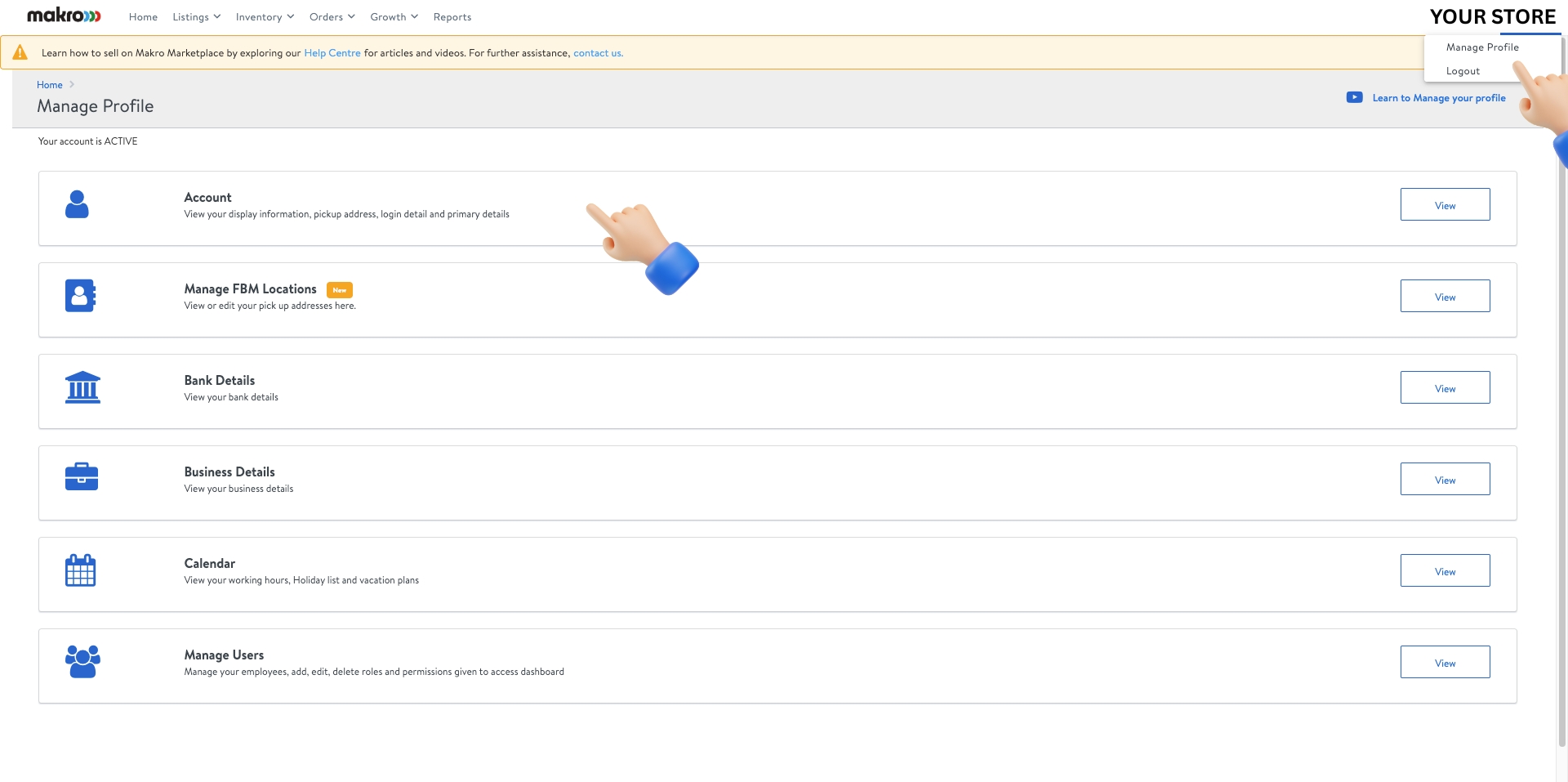View your Bank Details
This screenshot has width=1568, height=782.
tap(1445, 387)
